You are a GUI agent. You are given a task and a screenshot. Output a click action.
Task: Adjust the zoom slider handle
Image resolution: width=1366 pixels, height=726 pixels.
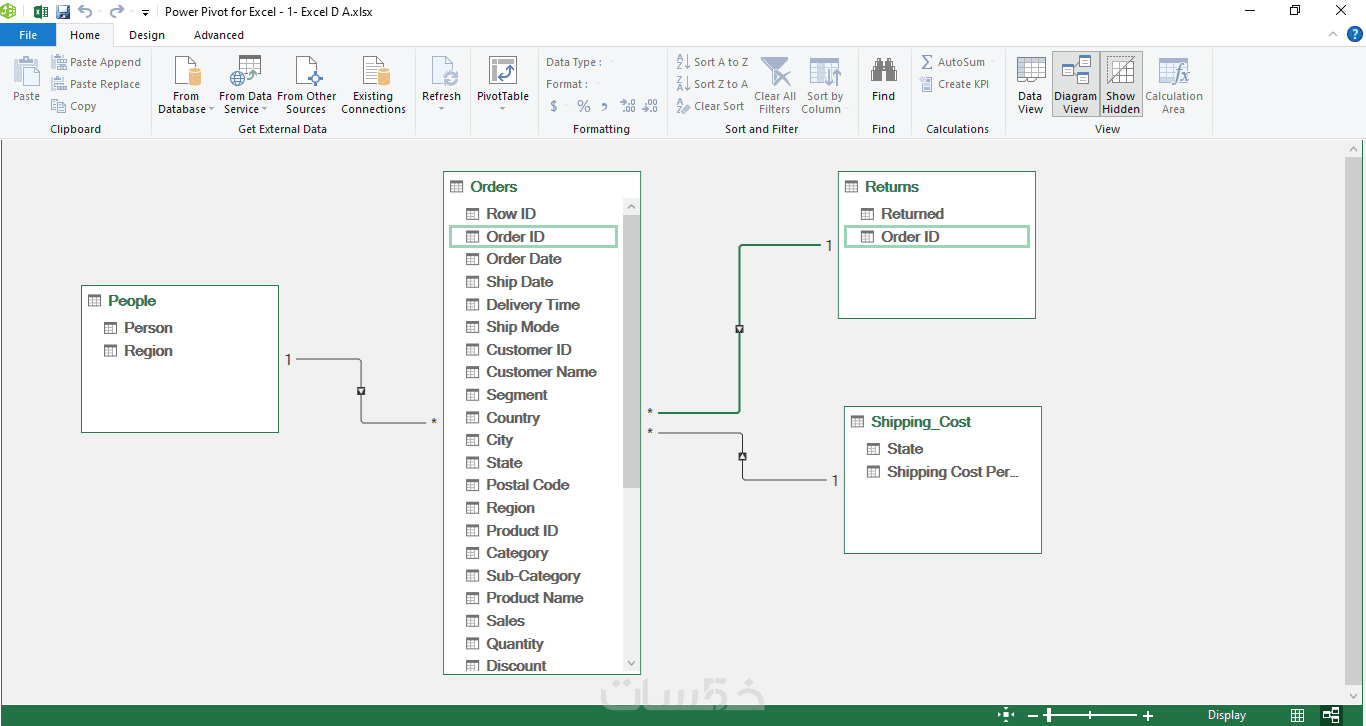[1048, 716]
